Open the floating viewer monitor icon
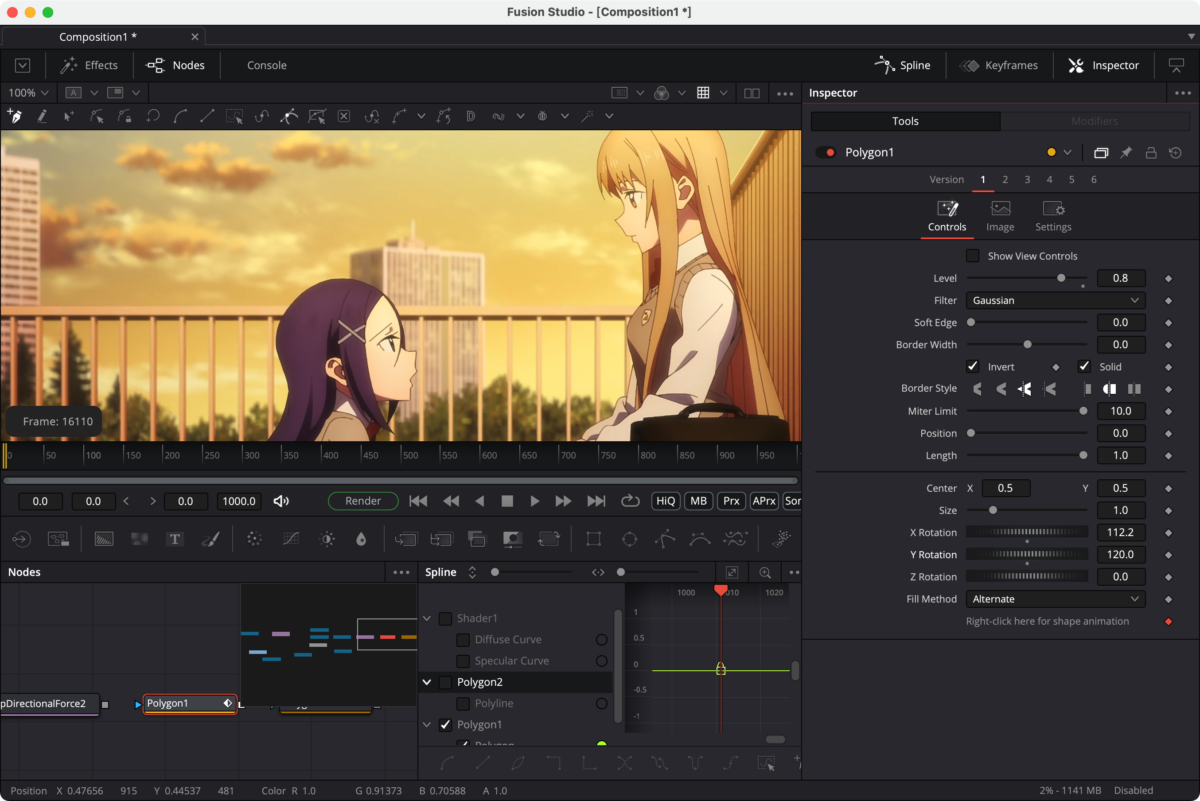 tap(1176, 65)
